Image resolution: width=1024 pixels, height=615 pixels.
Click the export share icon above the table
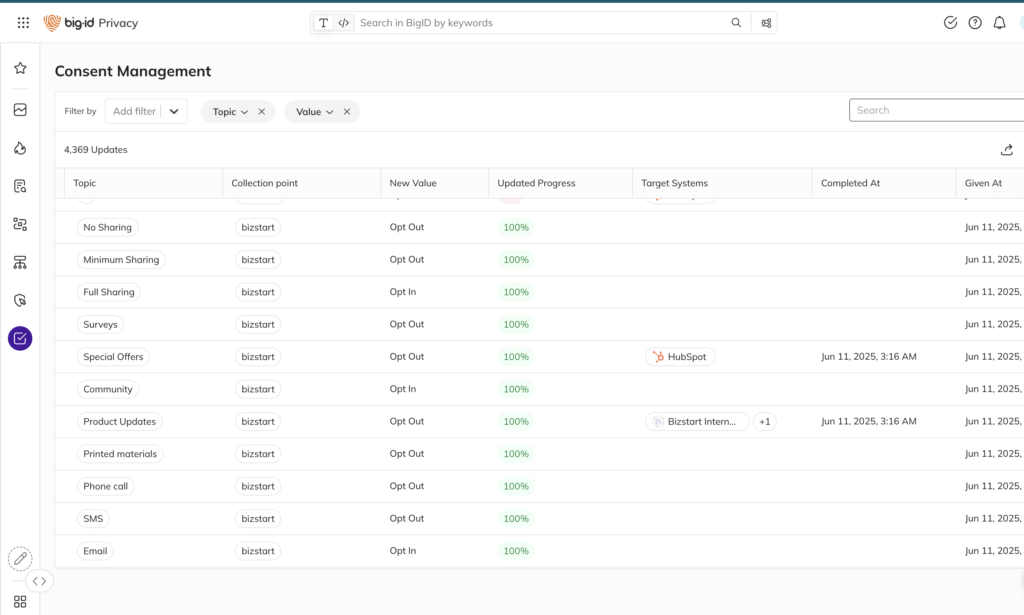tap(1007, 150)
